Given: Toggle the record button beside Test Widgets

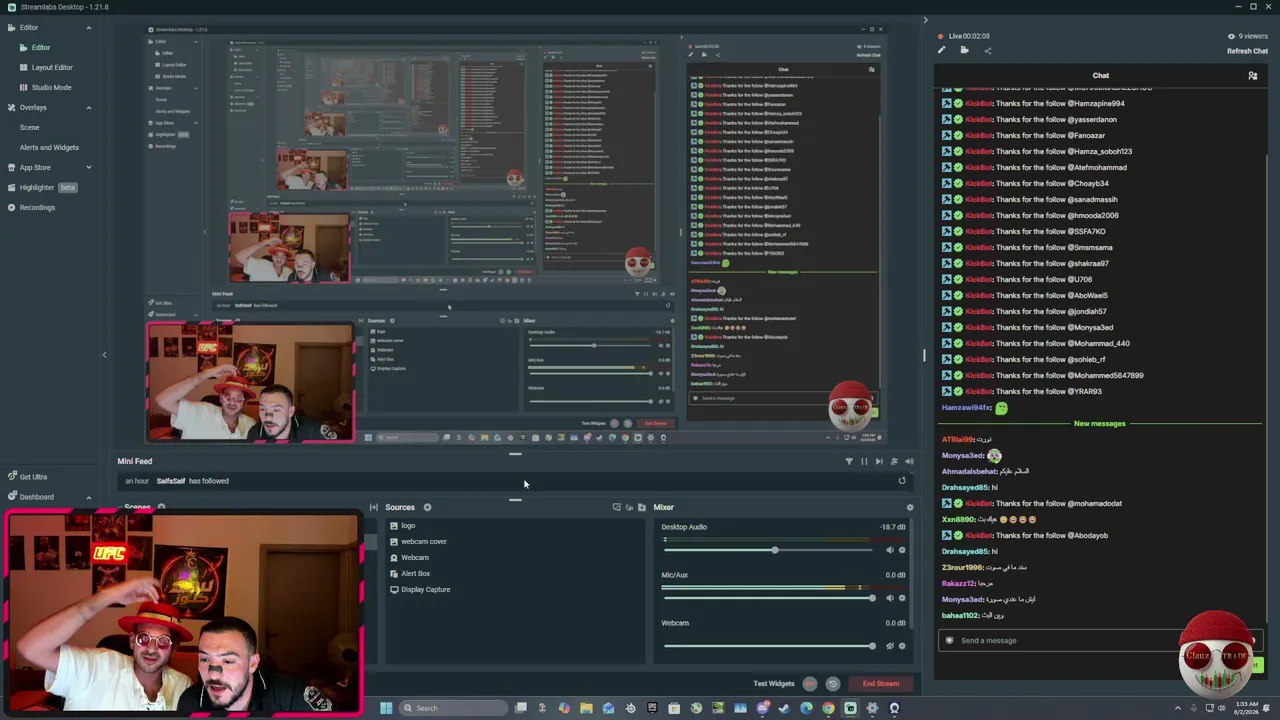Looking at the screenshot, I should (810, 684).
